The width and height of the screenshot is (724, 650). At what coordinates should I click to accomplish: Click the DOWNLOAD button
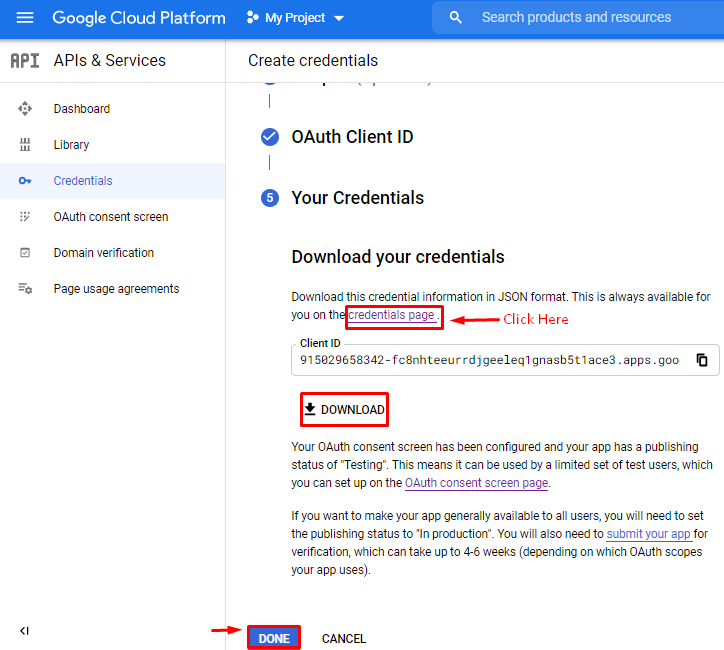coord(344,409)
